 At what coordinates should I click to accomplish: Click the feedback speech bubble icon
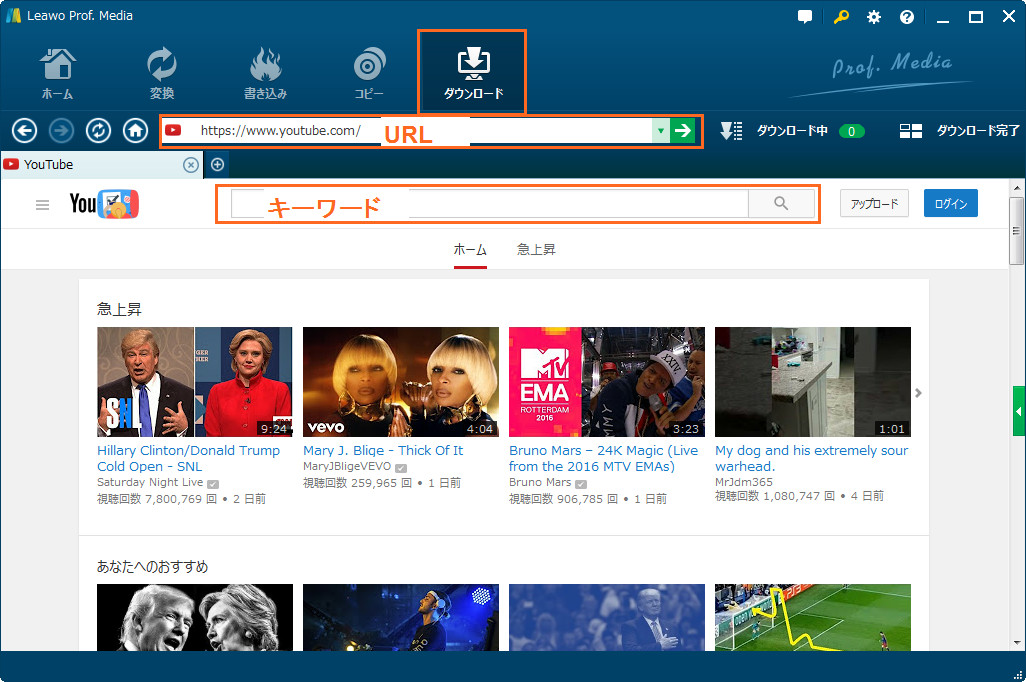tap(805, 17)
